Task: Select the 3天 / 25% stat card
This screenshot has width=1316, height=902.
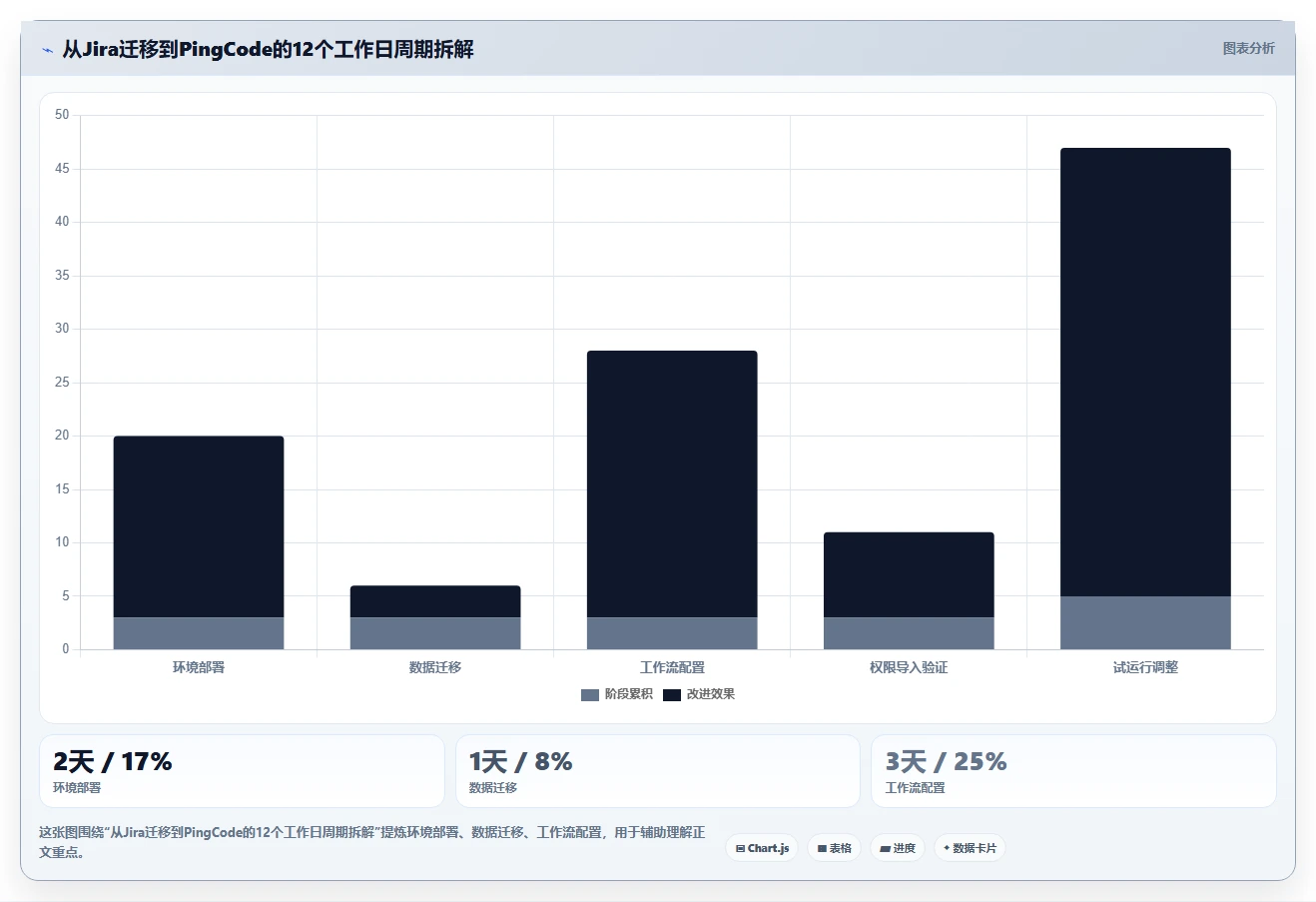Action: (1073, 771)
